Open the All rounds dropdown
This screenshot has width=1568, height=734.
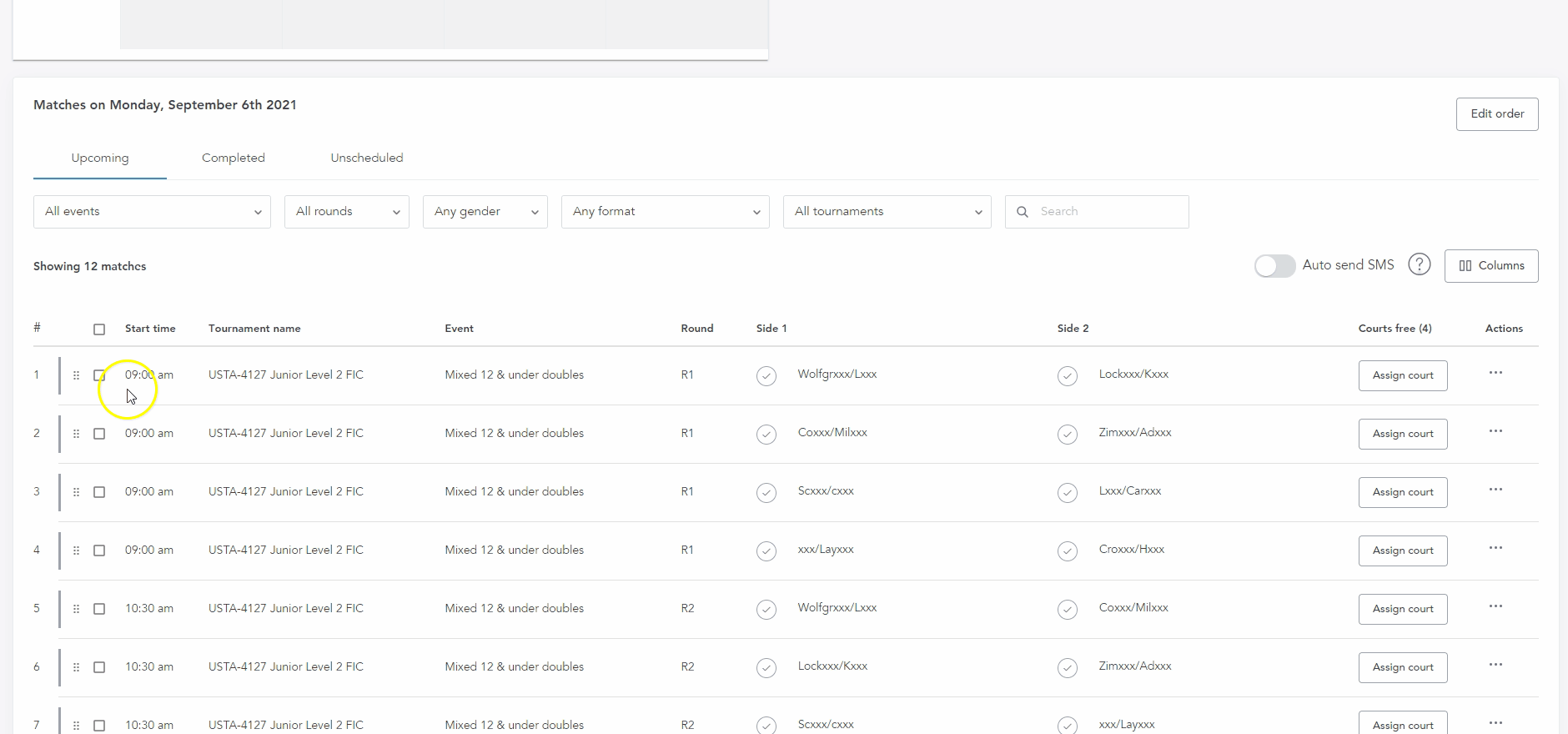(347, 212)
